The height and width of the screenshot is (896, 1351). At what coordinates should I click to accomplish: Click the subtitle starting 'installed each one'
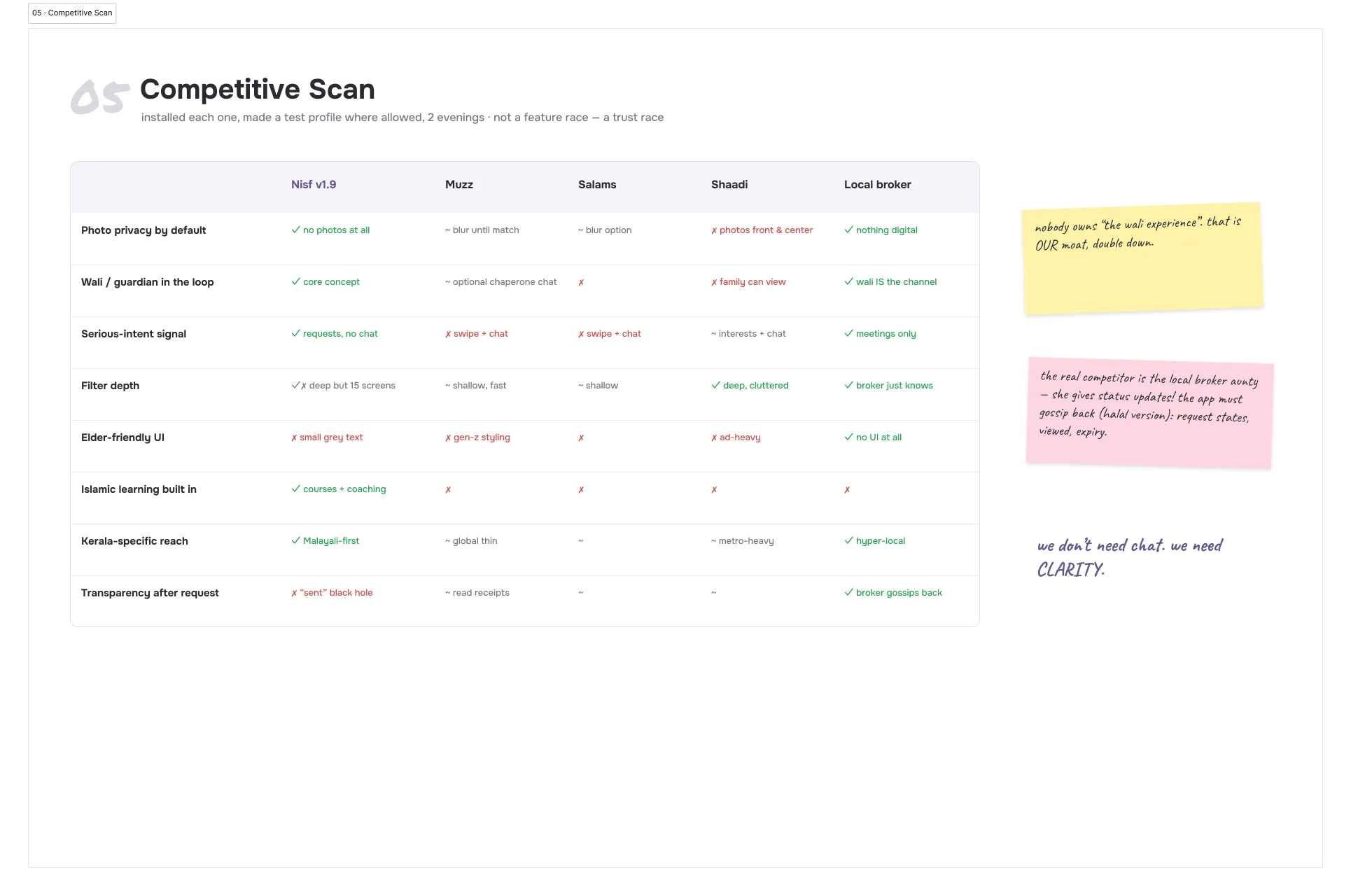402,118
